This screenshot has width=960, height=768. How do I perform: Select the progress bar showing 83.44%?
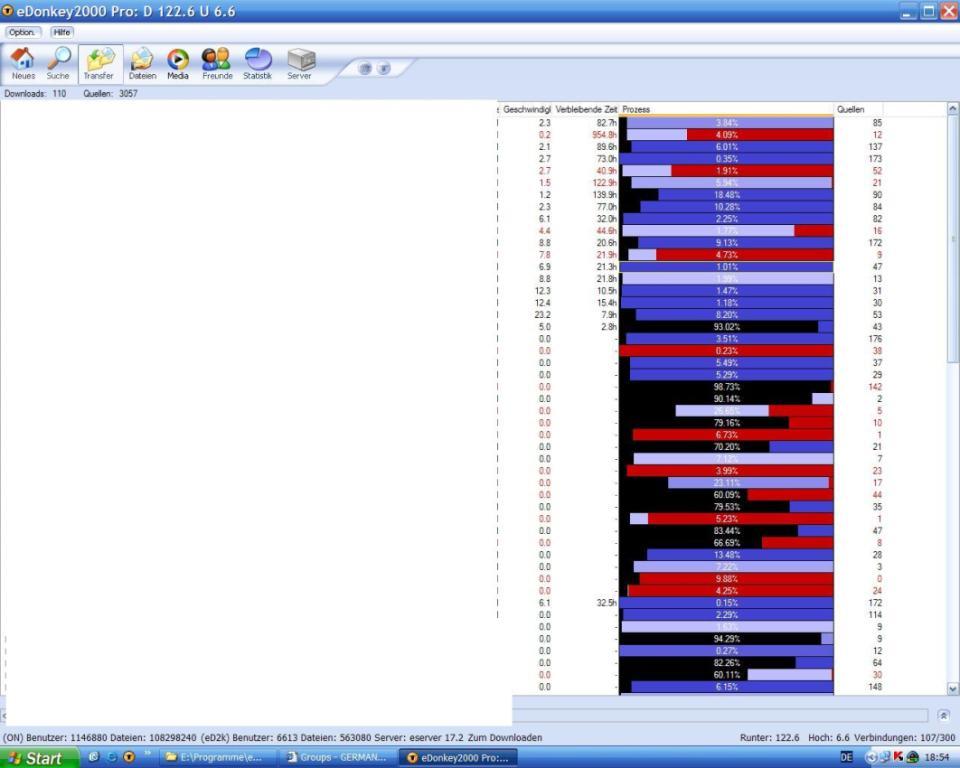pos(727,531)
